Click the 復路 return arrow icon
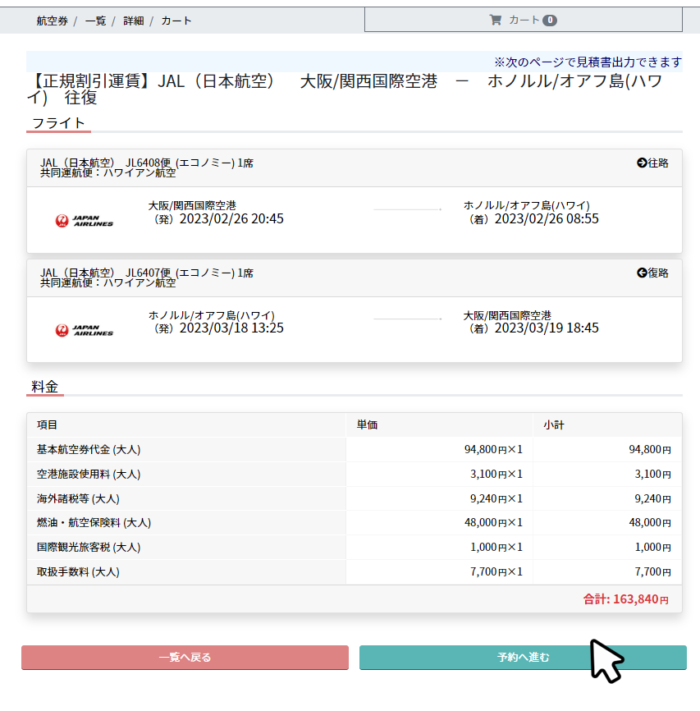 pos(642,273)
